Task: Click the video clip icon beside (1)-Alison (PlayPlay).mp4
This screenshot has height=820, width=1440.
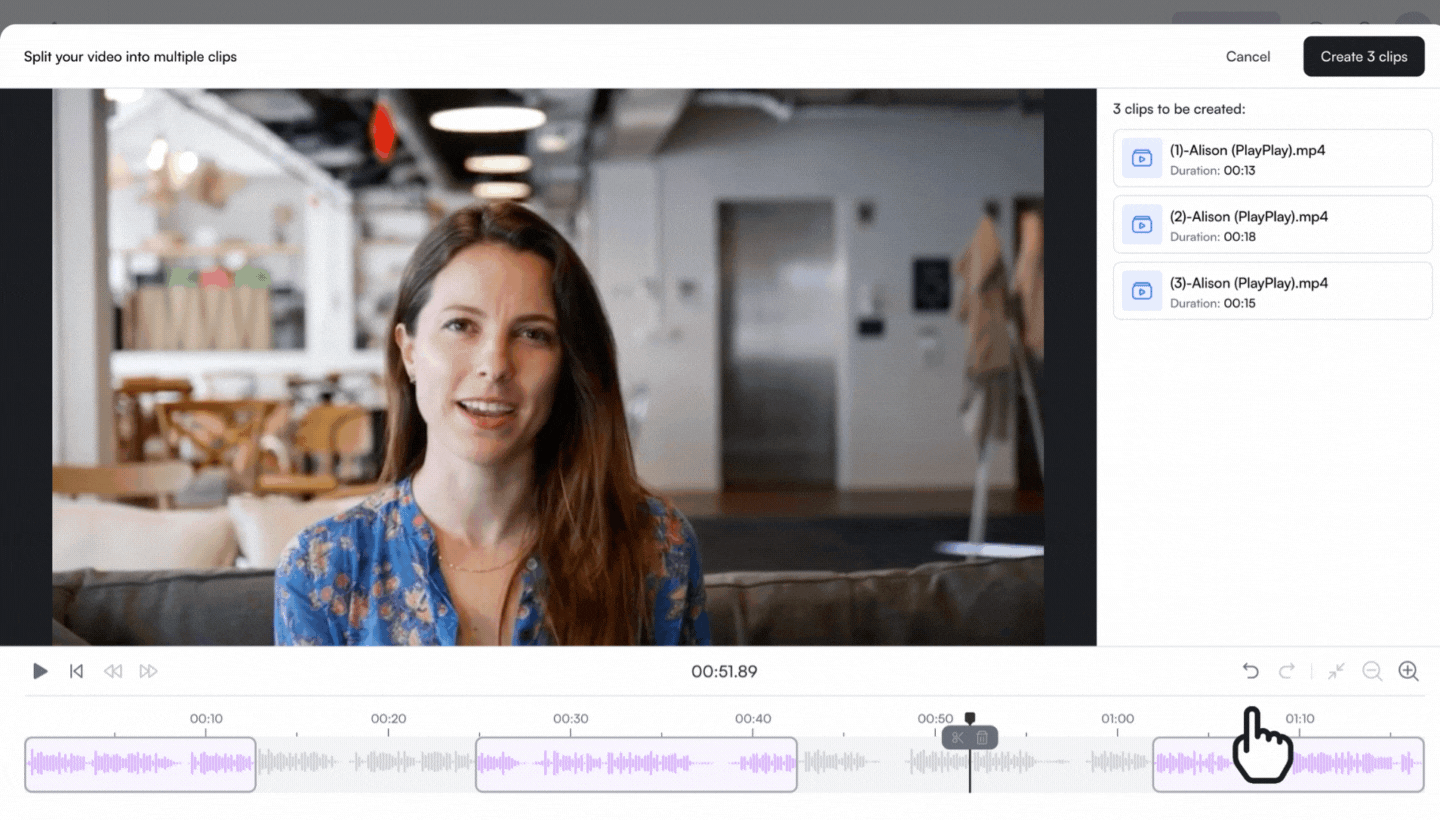Action: point(1141,157)
